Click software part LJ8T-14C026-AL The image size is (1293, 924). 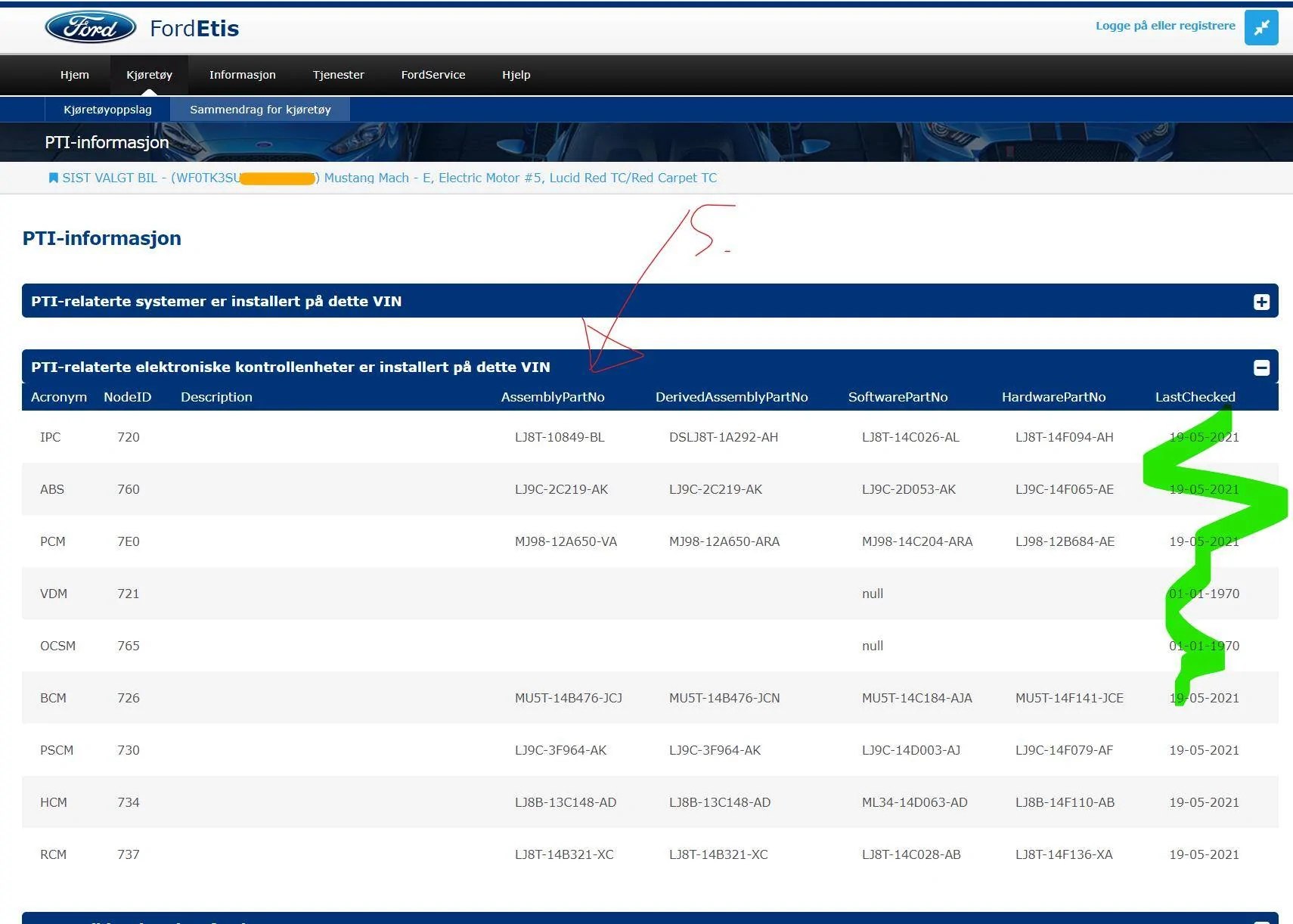click(910, 437)
